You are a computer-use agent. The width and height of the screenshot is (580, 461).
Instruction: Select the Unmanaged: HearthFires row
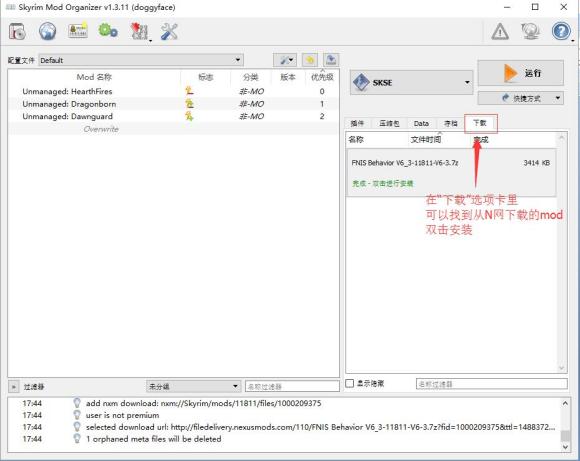click(173, 91)
